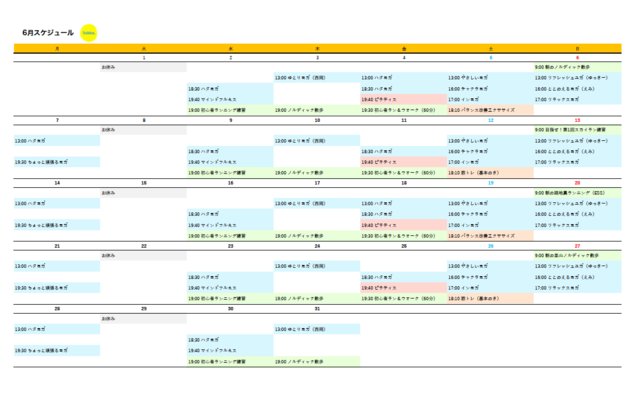
Task: Click the date number 27 in red
Action: [x=577, y=246]
